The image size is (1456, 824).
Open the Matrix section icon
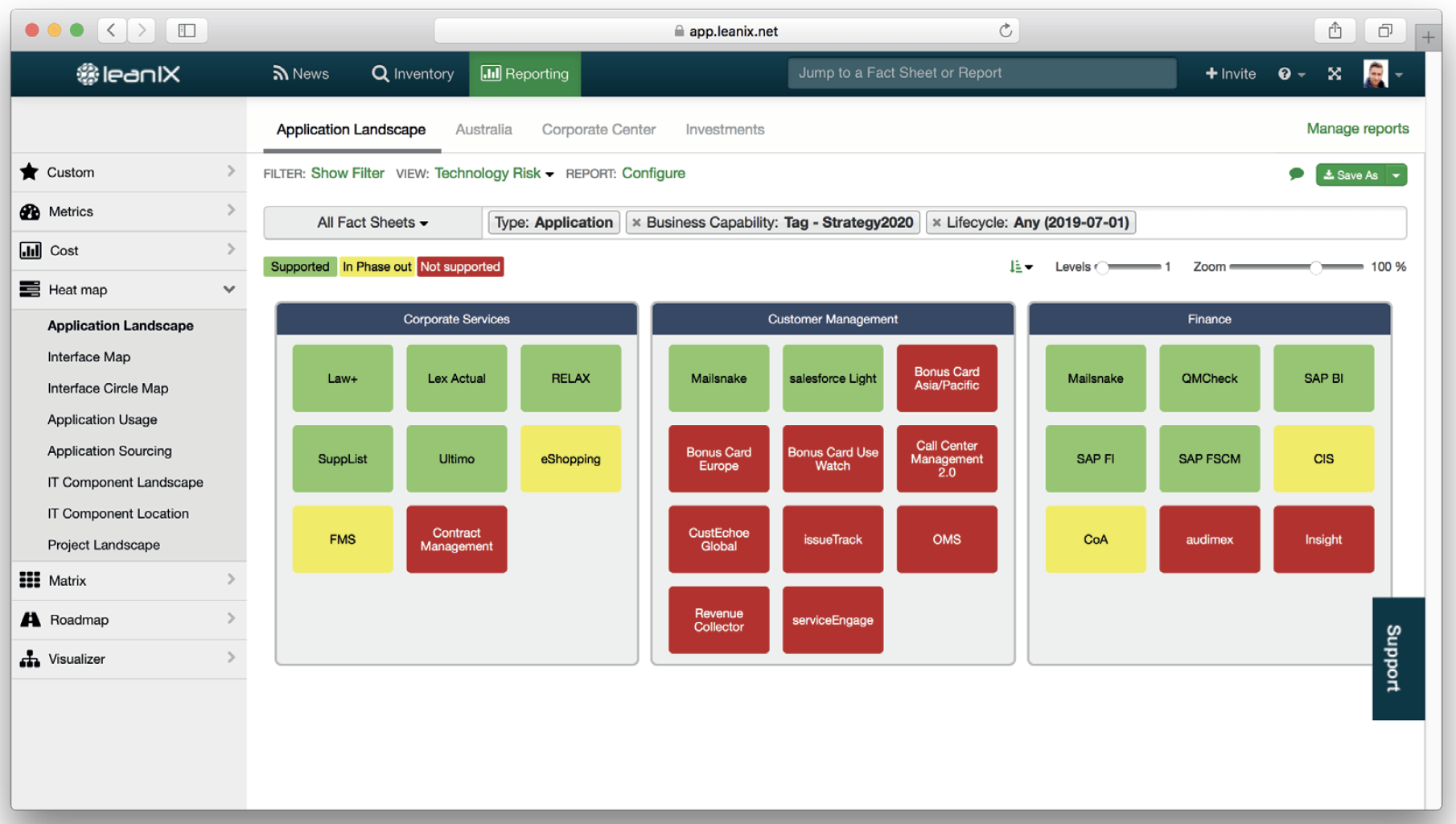[30, 580]
